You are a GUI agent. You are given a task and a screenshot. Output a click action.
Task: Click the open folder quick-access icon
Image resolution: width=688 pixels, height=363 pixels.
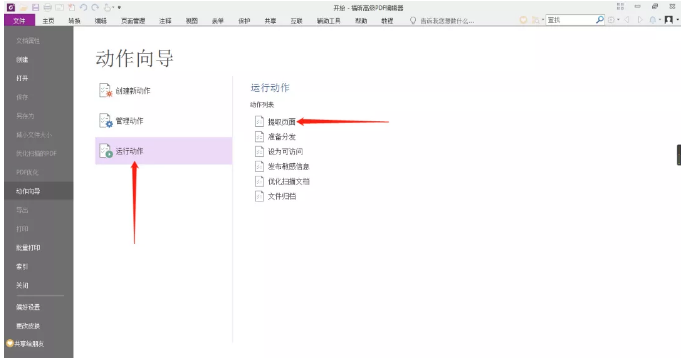(24, 7)
